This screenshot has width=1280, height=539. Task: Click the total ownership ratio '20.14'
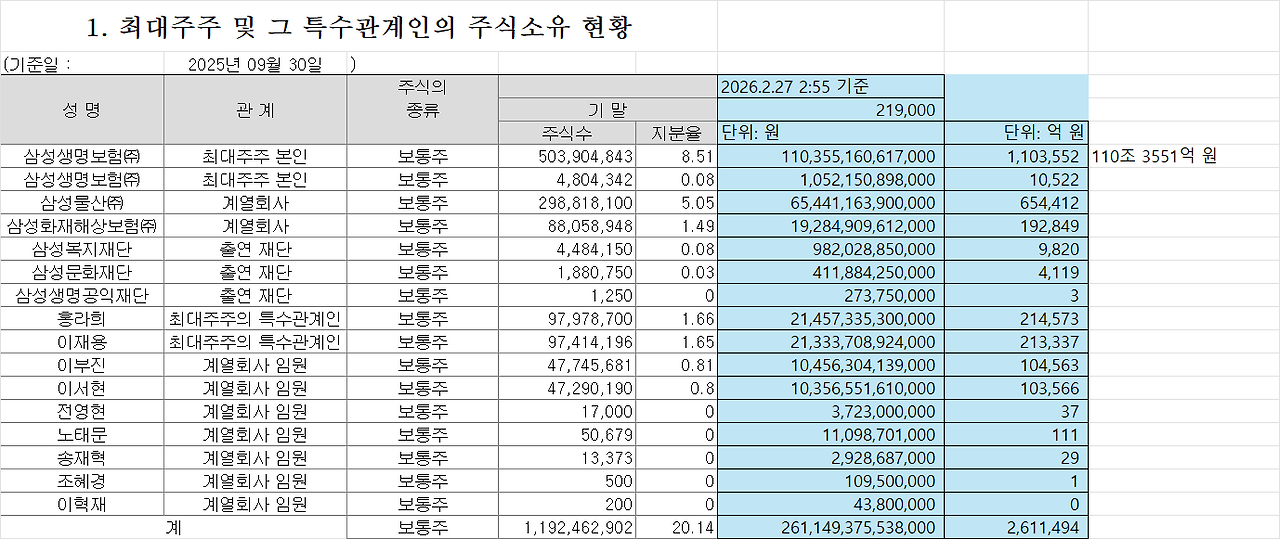676,527
